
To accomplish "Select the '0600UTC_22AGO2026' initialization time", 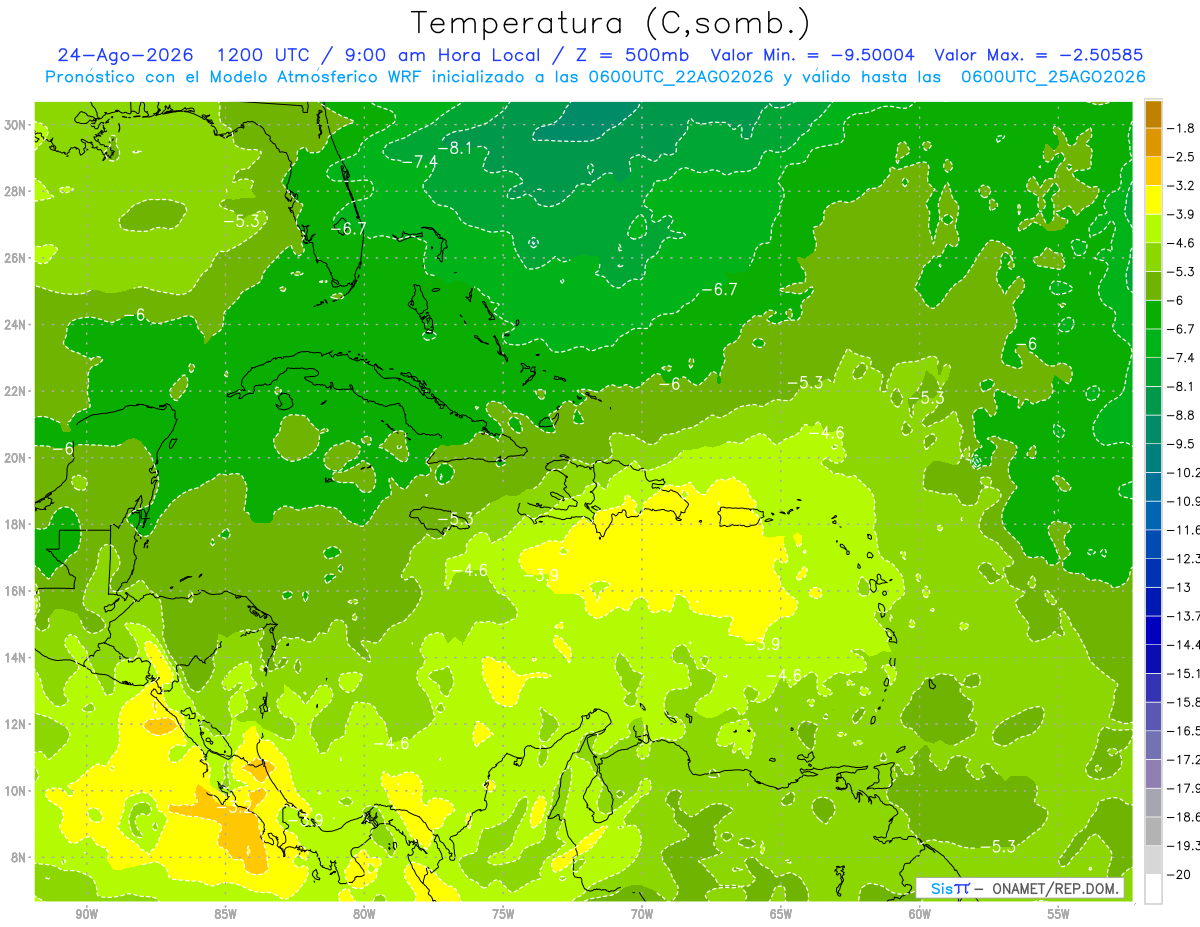I will tap(677, 77).
